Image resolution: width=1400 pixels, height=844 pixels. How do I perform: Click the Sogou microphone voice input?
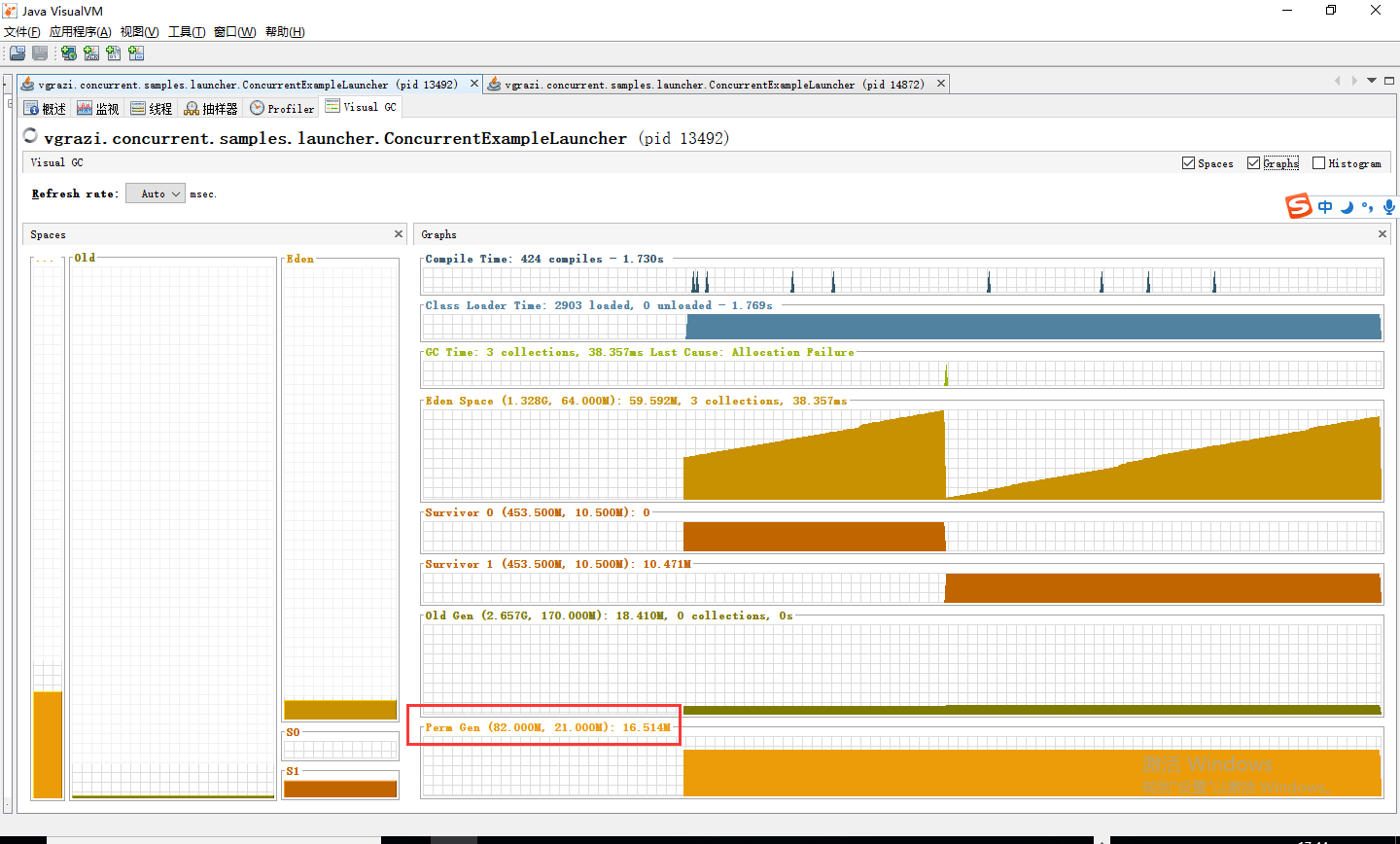[x=1389, y=207]
